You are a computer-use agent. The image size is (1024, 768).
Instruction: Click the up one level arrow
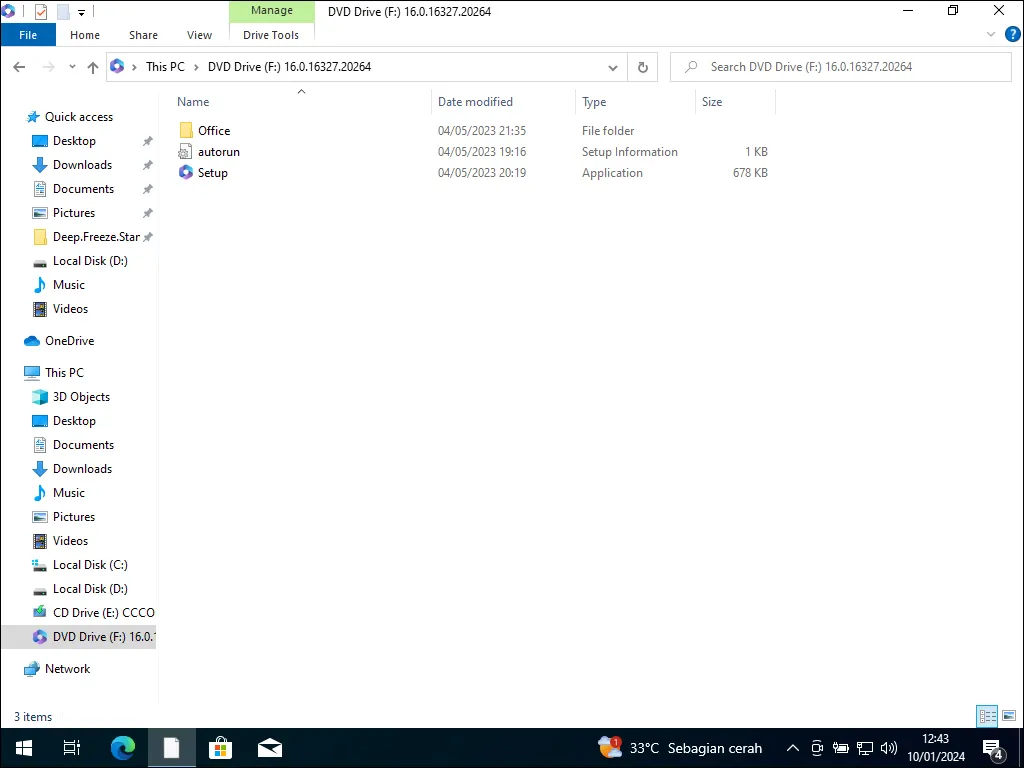click(93, 67)
